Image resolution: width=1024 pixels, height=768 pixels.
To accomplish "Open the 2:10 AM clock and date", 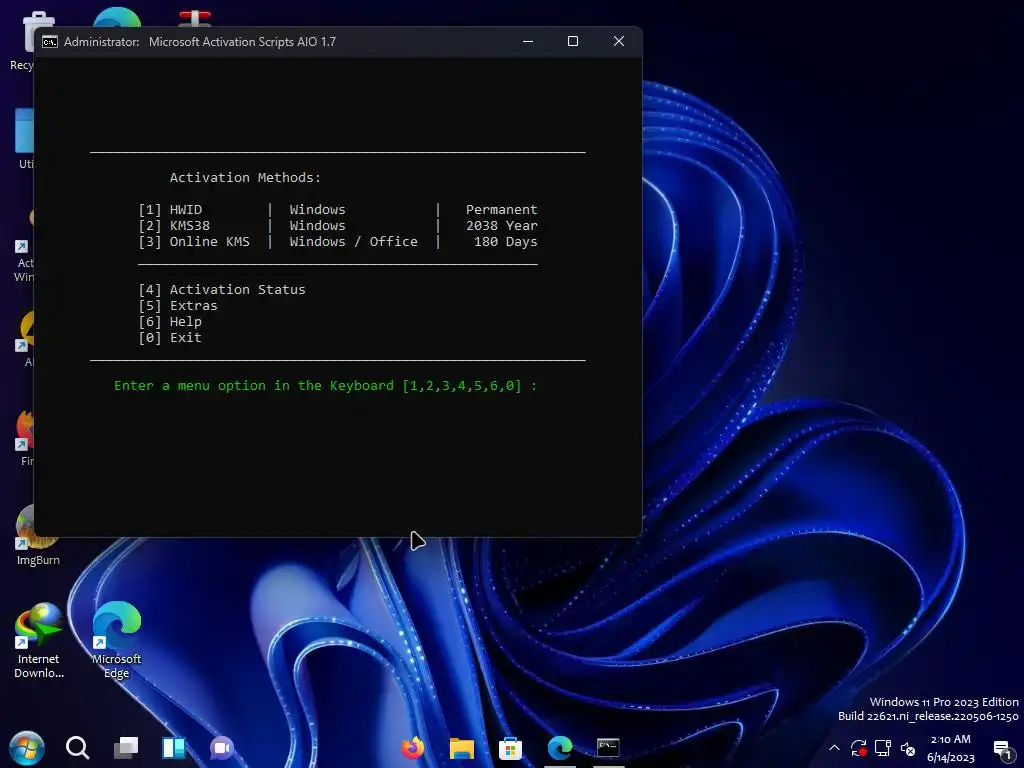I will 951,748.
